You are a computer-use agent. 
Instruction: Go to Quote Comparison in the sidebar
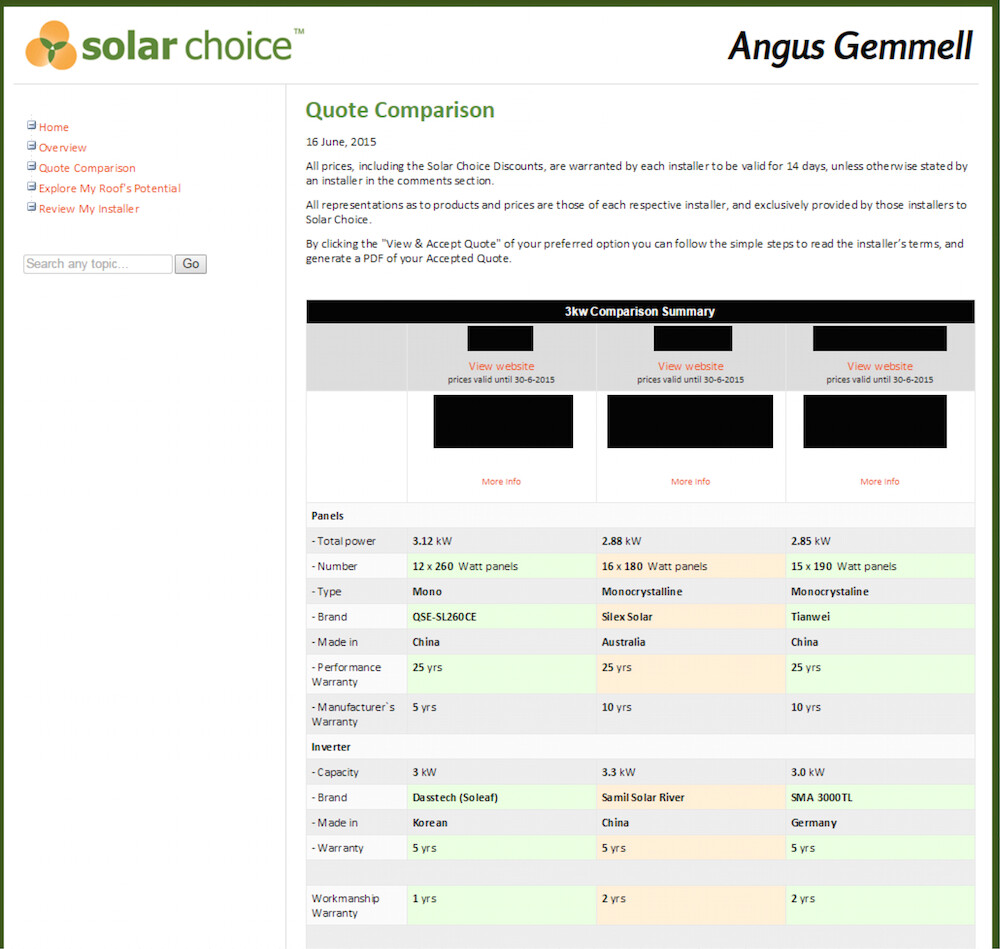pos(87,168)
